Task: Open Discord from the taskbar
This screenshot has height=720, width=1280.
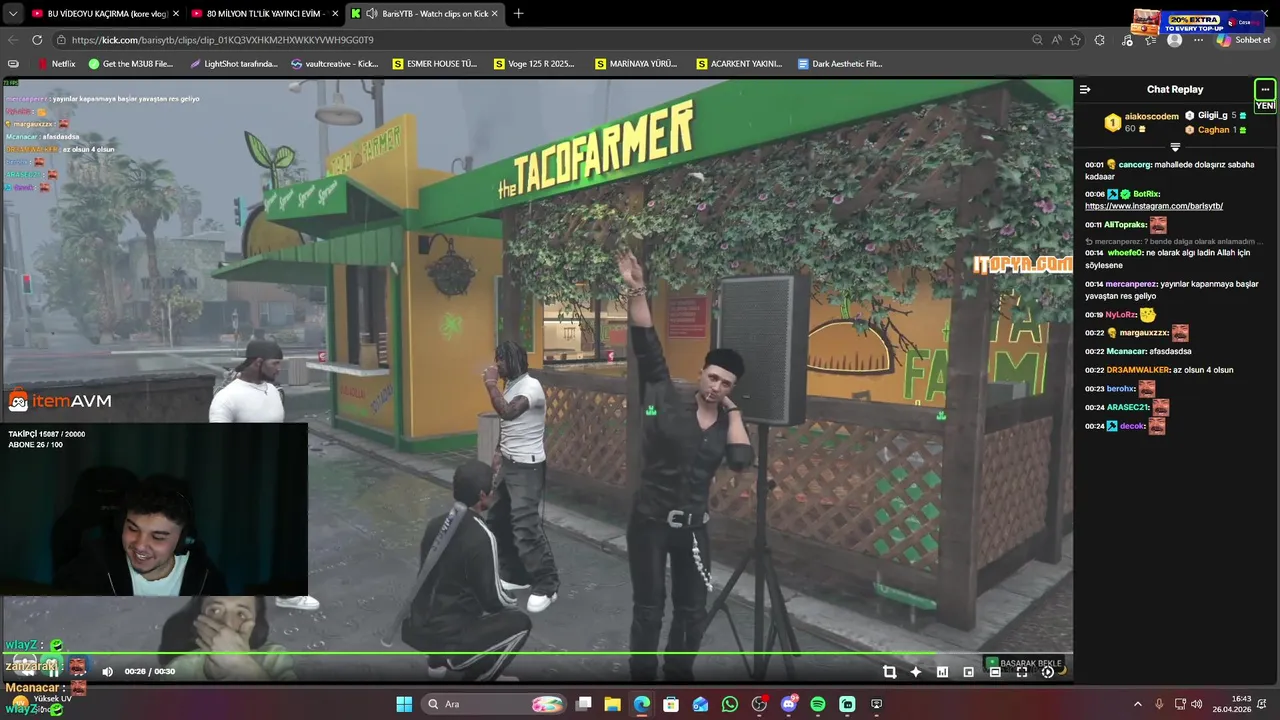Action: coord(788,704)
